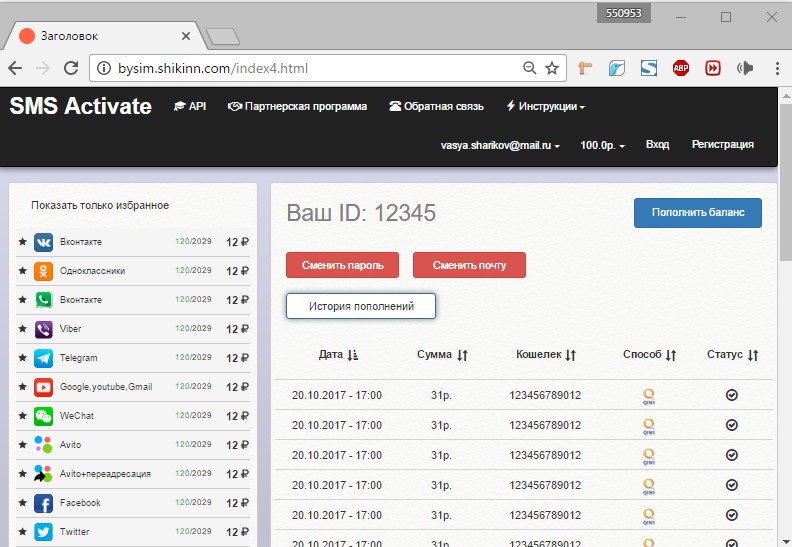Click the speaker audio extension icon

(745, 68)
